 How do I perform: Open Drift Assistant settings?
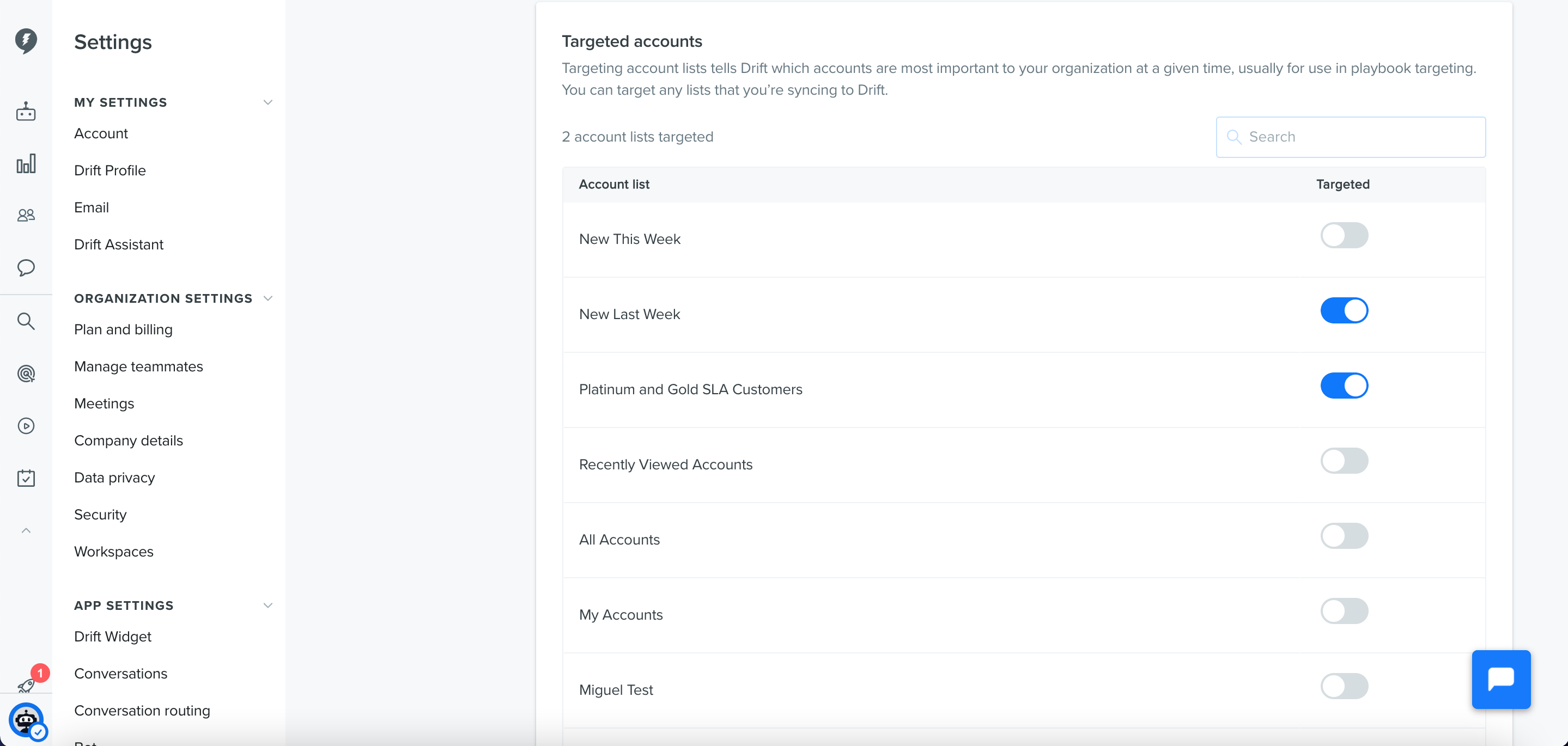(119, 244)
